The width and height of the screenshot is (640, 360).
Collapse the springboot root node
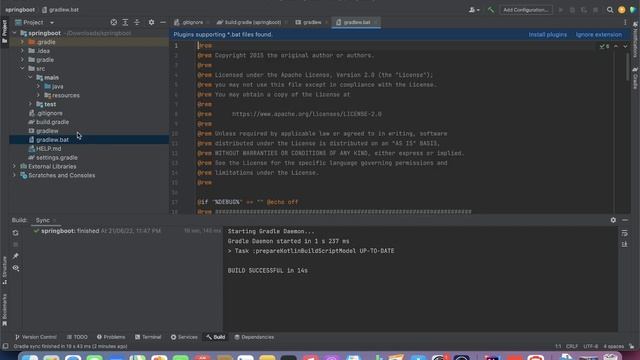click(x=15, y=33)
